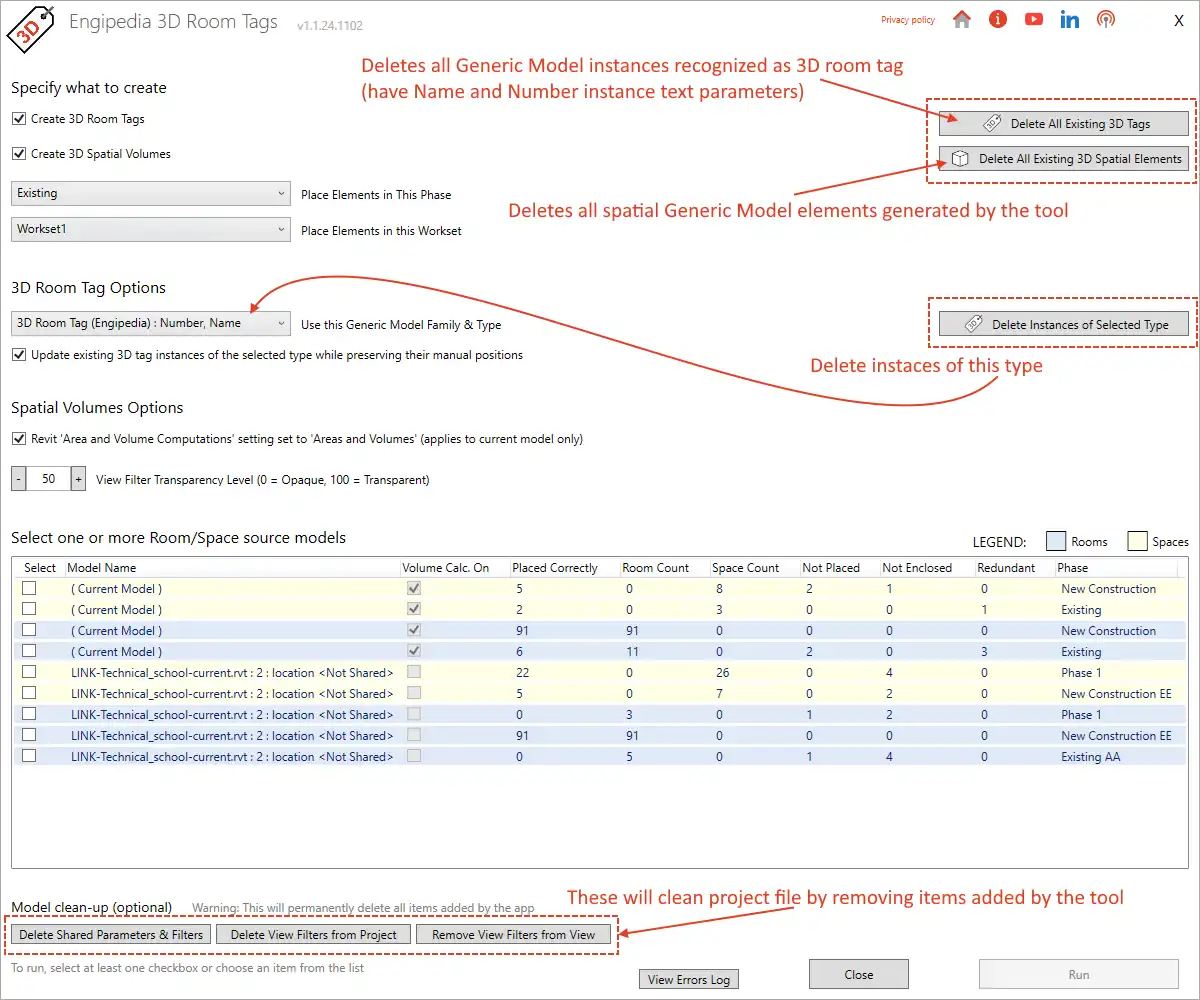Click Delete All Existing 3D Tags
The image size is (1200, 1000).
pos(1064,124)
